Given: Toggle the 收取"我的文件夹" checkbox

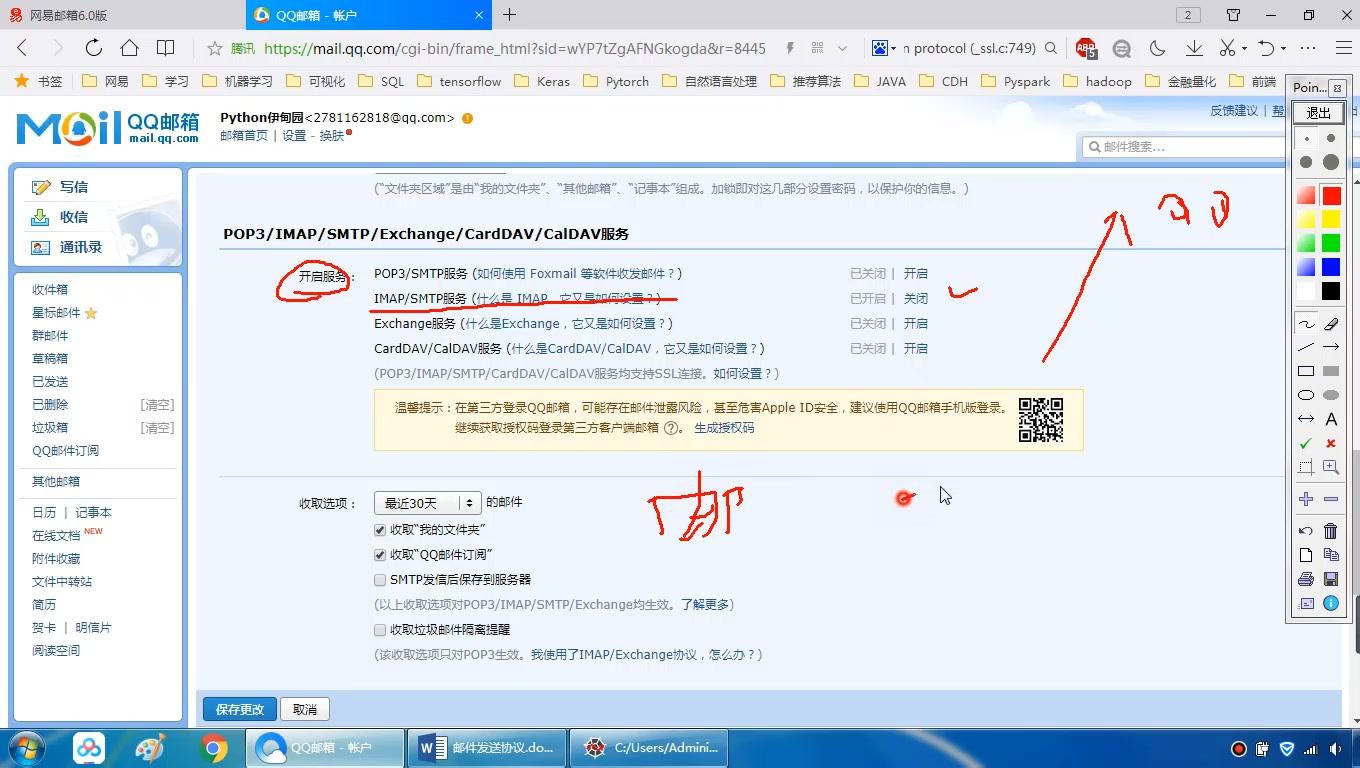Looking at the screenshot, I should (380, 530).
